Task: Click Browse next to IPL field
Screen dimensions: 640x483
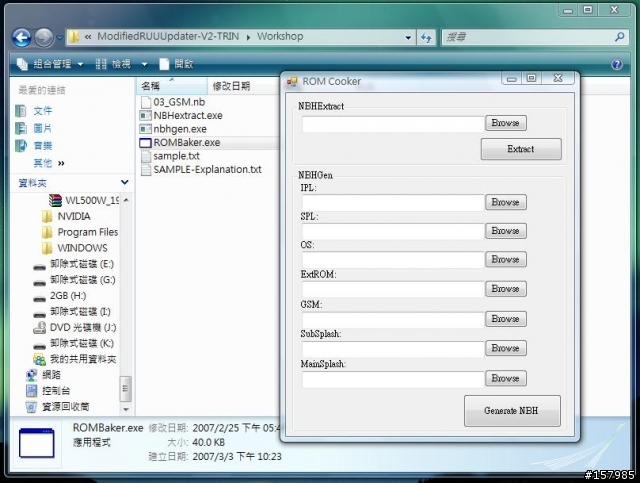Action: [x=506, y=202]
